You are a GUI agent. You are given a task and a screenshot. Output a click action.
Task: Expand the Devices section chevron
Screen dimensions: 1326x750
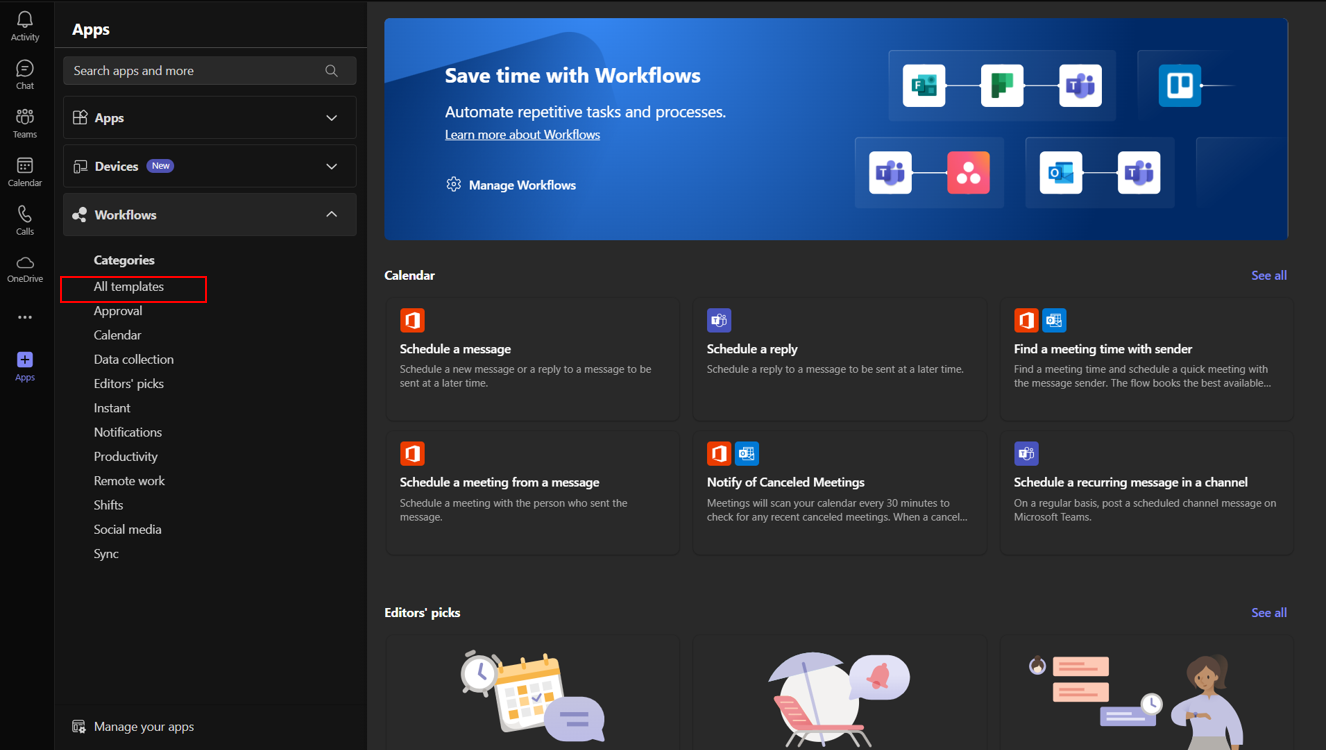point(332,166)
